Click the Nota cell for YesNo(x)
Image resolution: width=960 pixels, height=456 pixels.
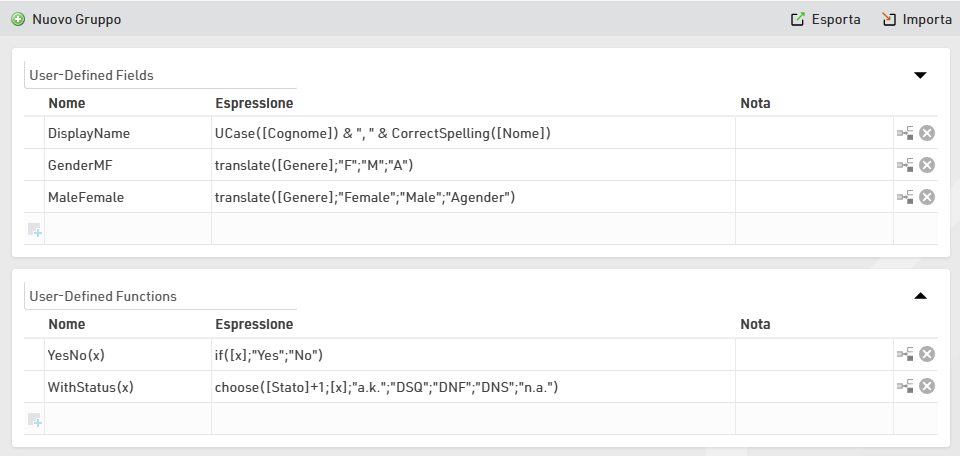click(x=813, y=354)
